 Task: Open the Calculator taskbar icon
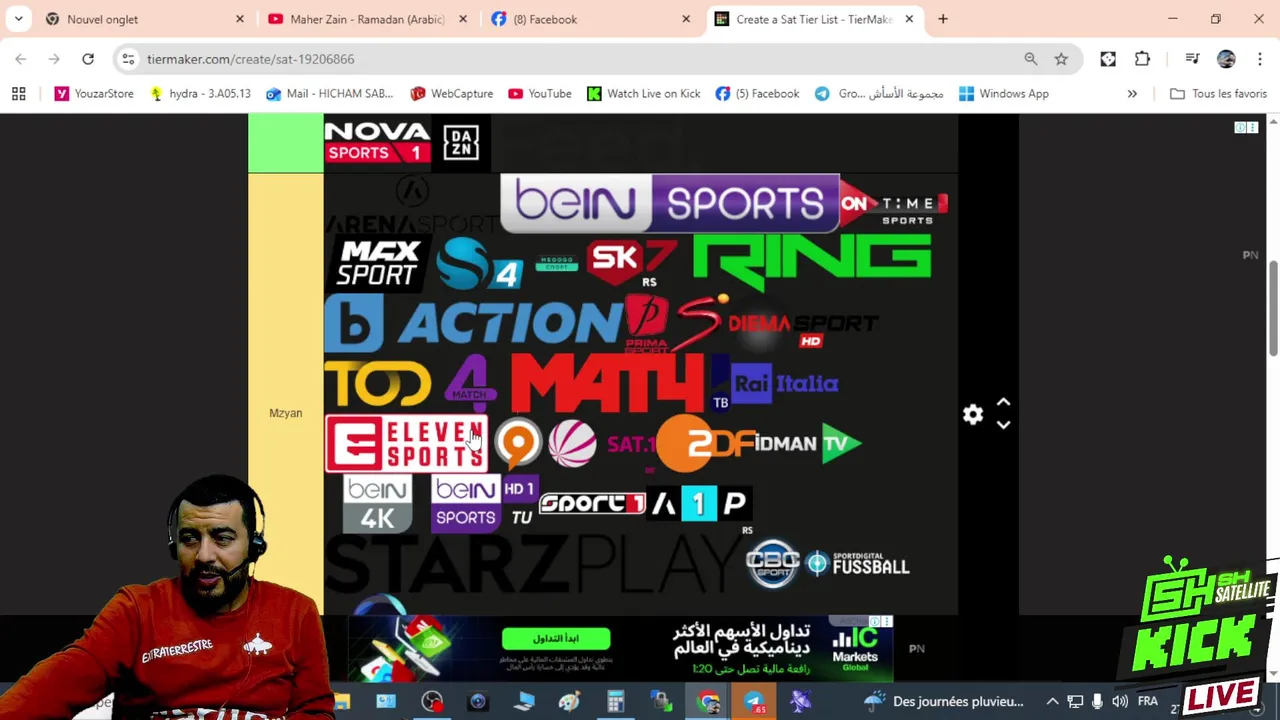click(615, 702)
